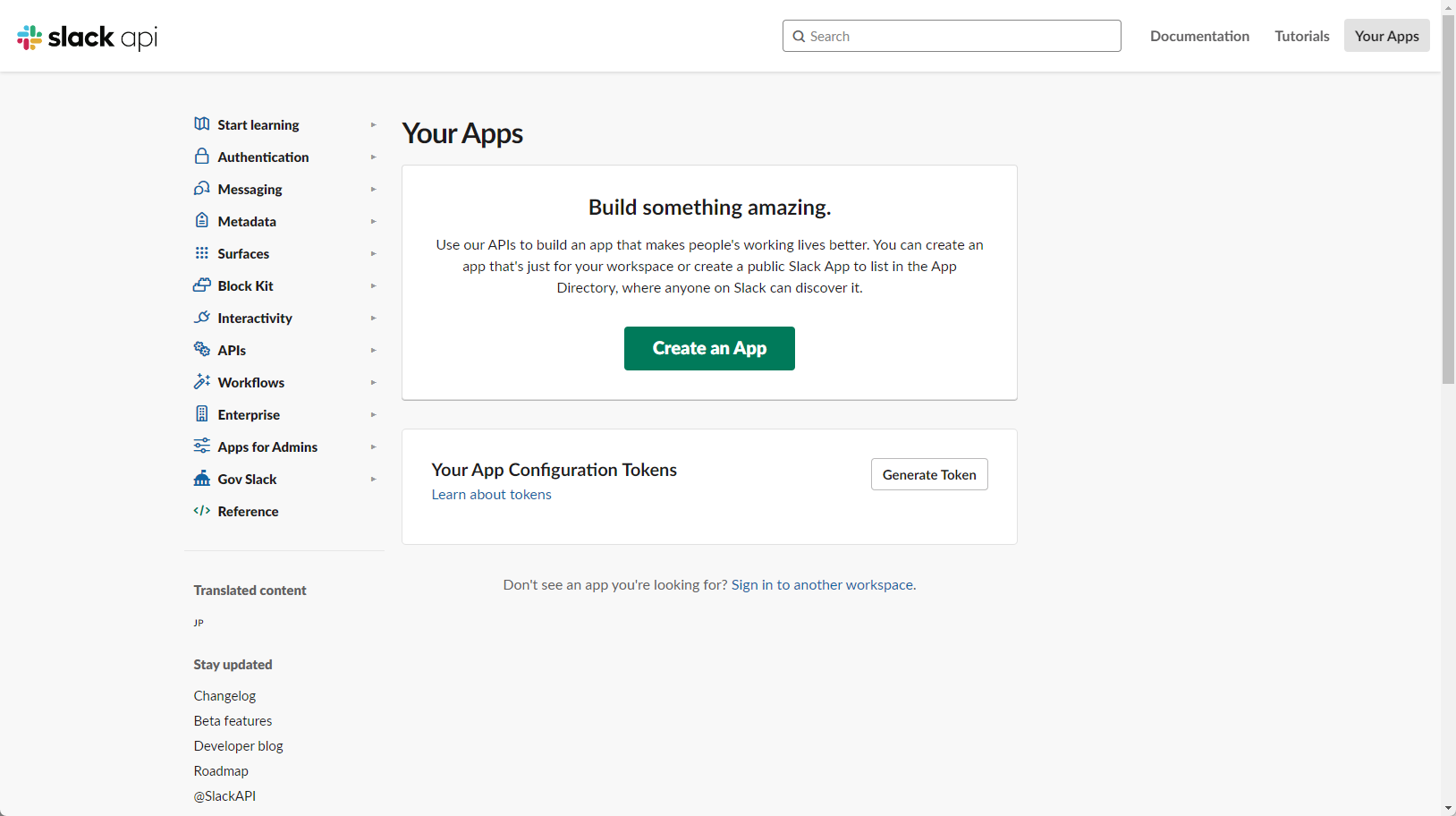Expand the APIs section arrow
This screenshot has height=816, width=1456.
[x=373, y=350]
